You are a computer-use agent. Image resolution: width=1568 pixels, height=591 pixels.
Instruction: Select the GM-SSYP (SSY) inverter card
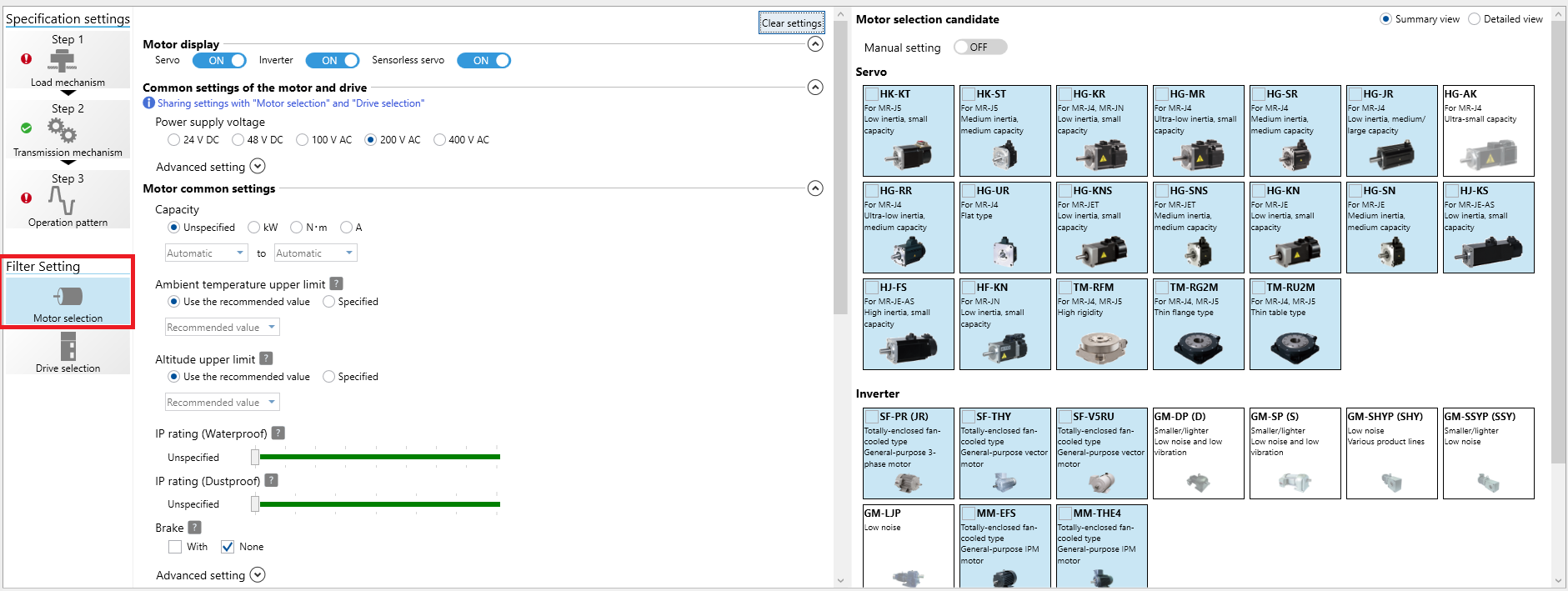click(x=1489, y=453)
